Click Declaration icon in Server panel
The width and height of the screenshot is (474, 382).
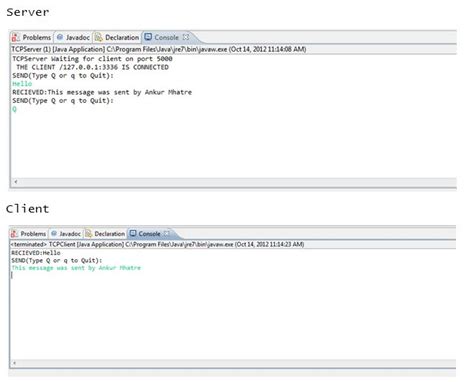click(x=98, y=38)
